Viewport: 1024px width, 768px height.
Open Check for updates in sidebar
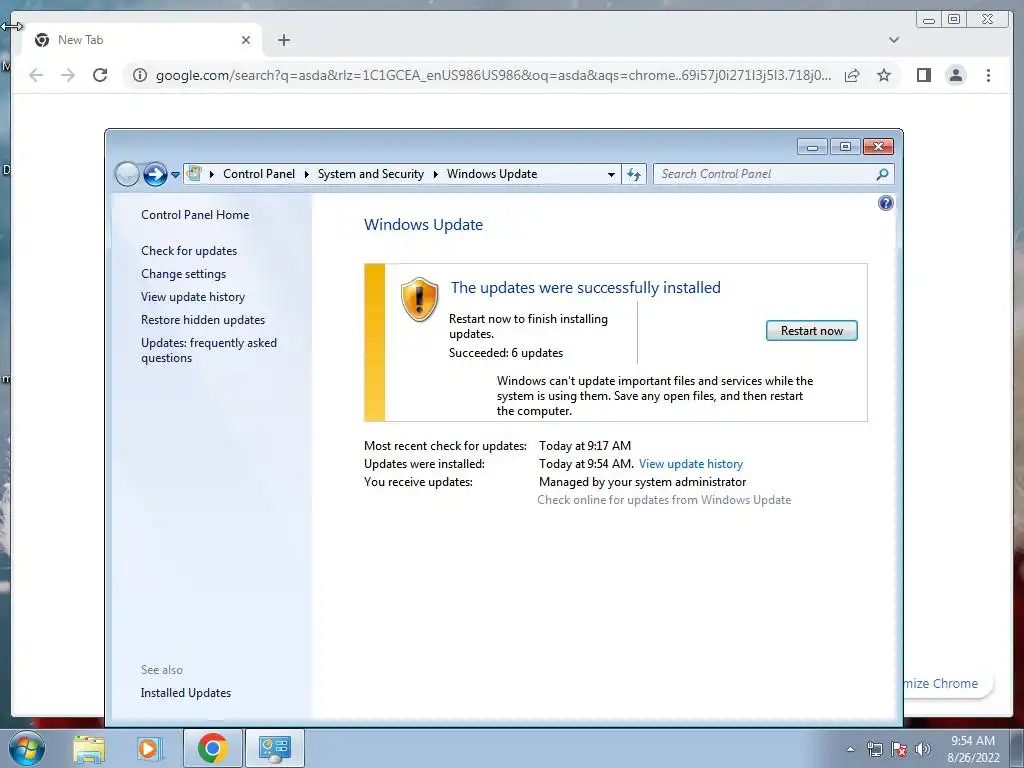click(189, 251)
